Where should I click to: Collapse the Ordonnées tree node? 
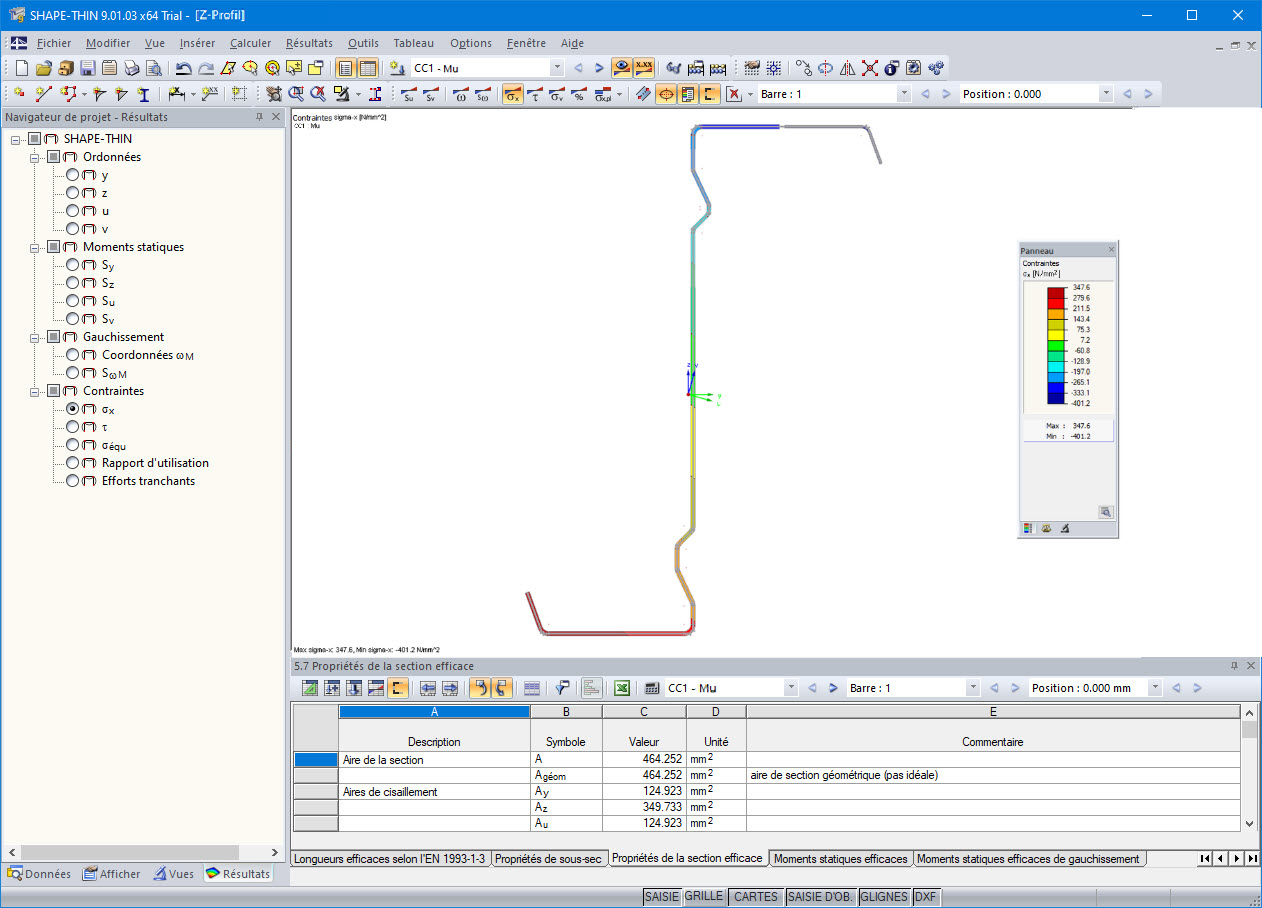click(35, 157)
